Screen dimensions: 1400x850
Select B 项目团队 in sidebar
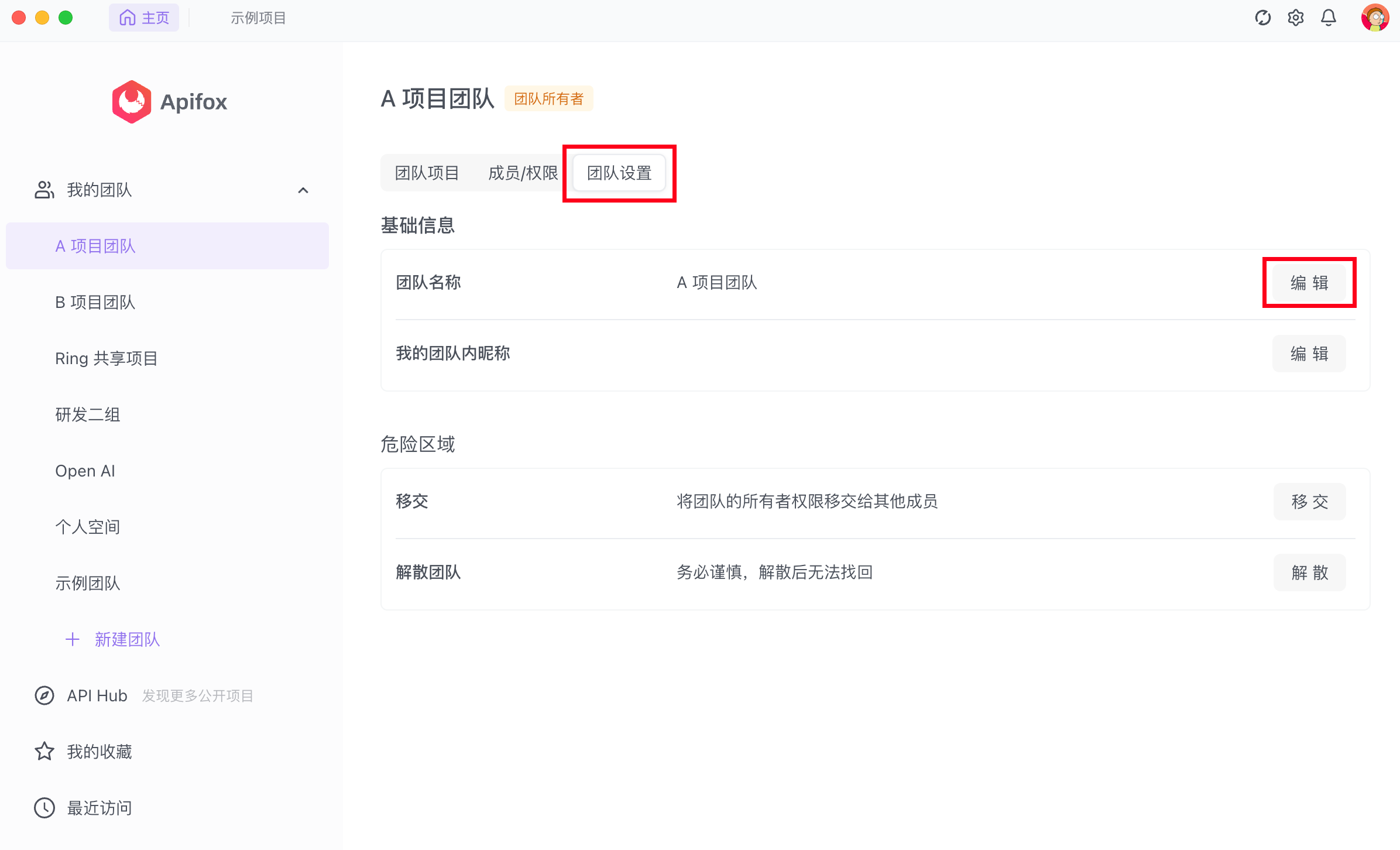point(95,302)
